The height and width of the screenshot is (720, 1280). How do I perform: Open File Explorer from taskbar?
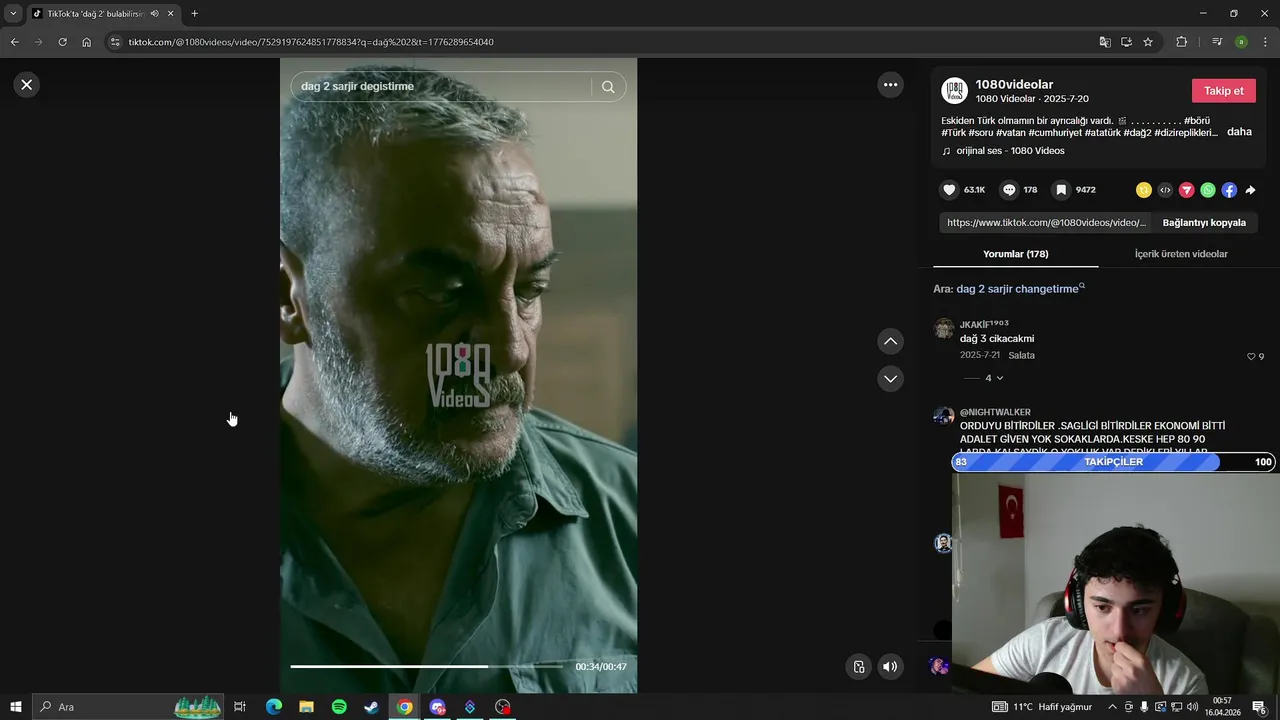(x=307, y=707)
